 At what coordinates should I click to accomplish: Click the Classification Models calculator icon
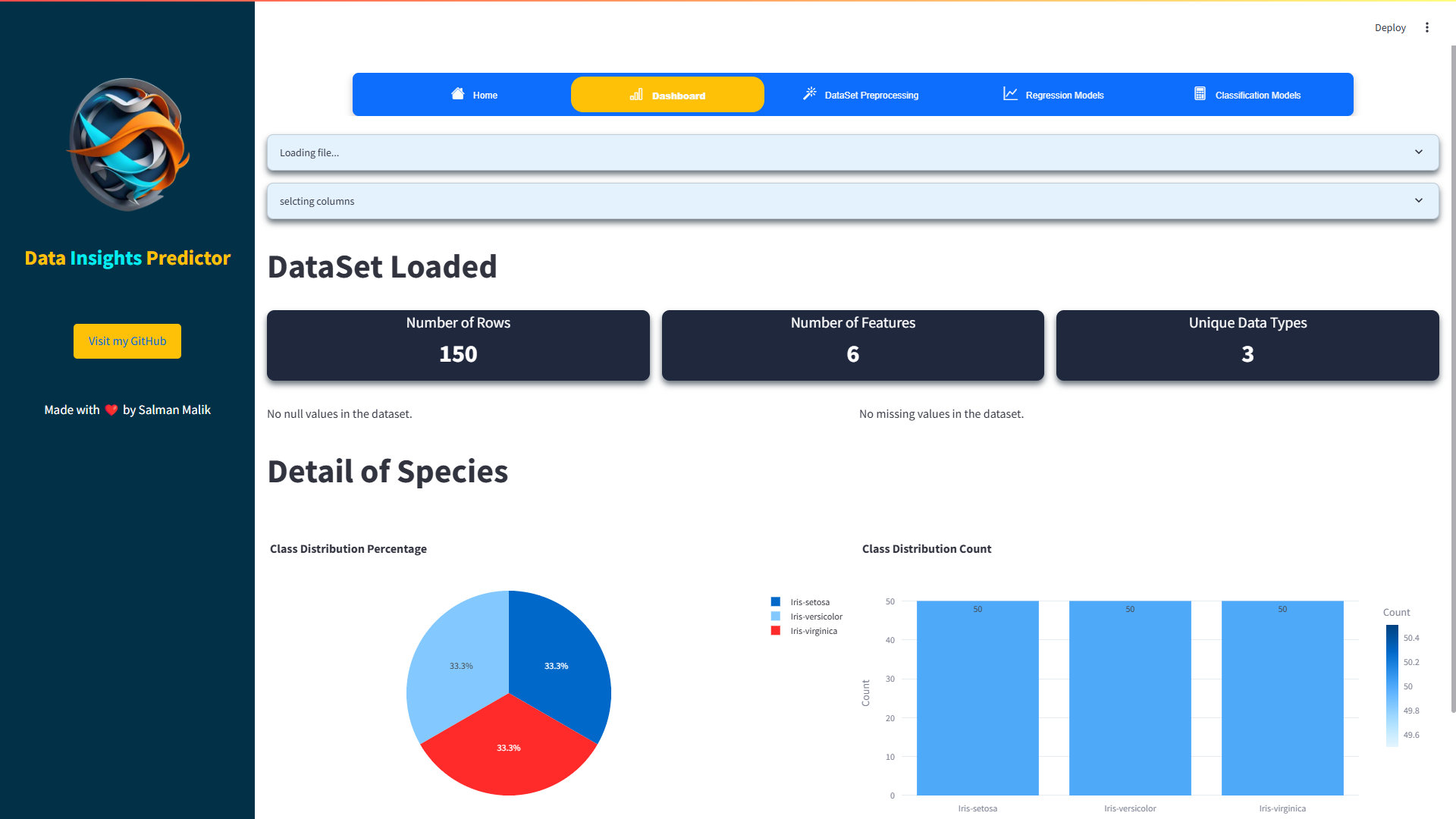pyautogui.click(x=1200, y=93)
